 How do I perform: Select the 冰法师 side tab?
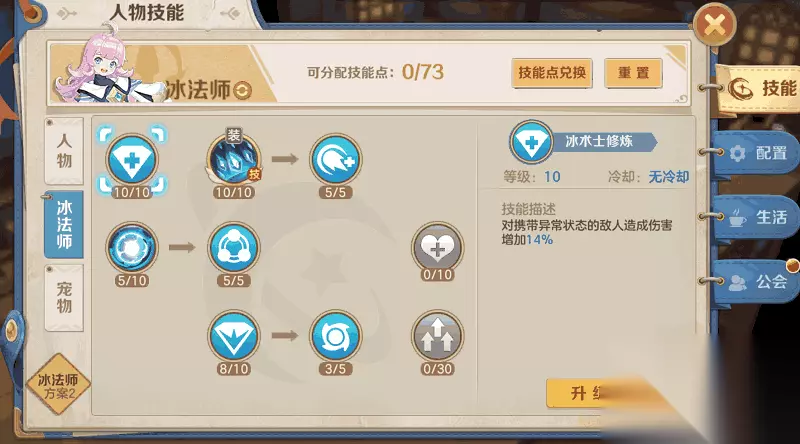tap(64, 225)
